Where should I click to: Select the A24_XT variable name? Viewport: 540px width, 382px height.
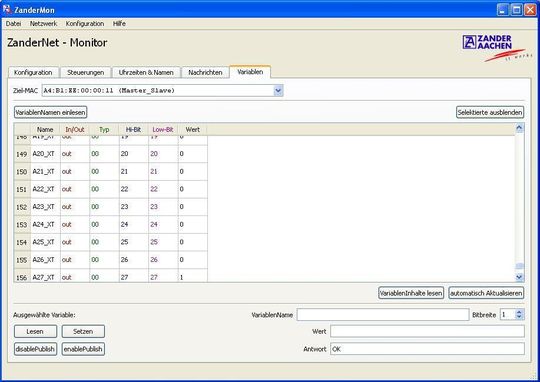point(43,224)
